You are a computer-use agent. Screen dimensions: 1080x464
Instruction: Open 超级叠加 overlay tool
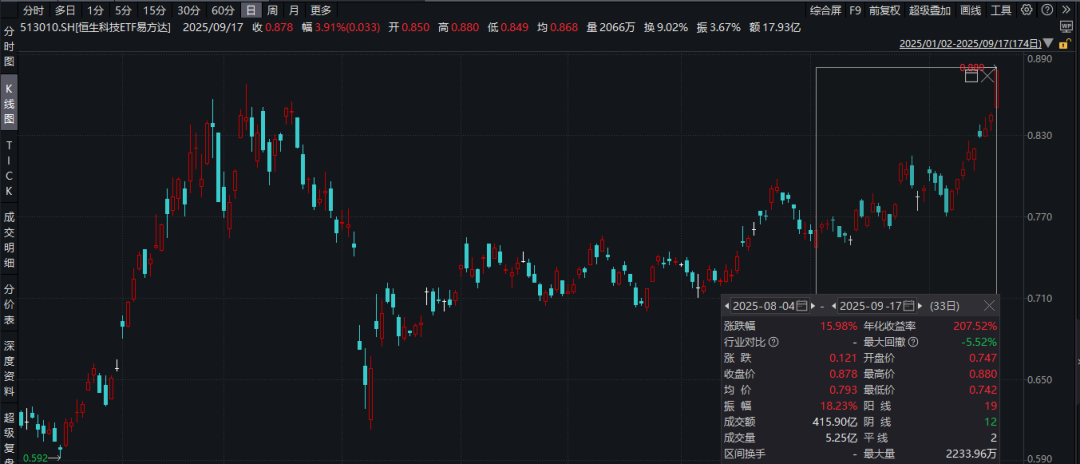[x=930, y=10]
